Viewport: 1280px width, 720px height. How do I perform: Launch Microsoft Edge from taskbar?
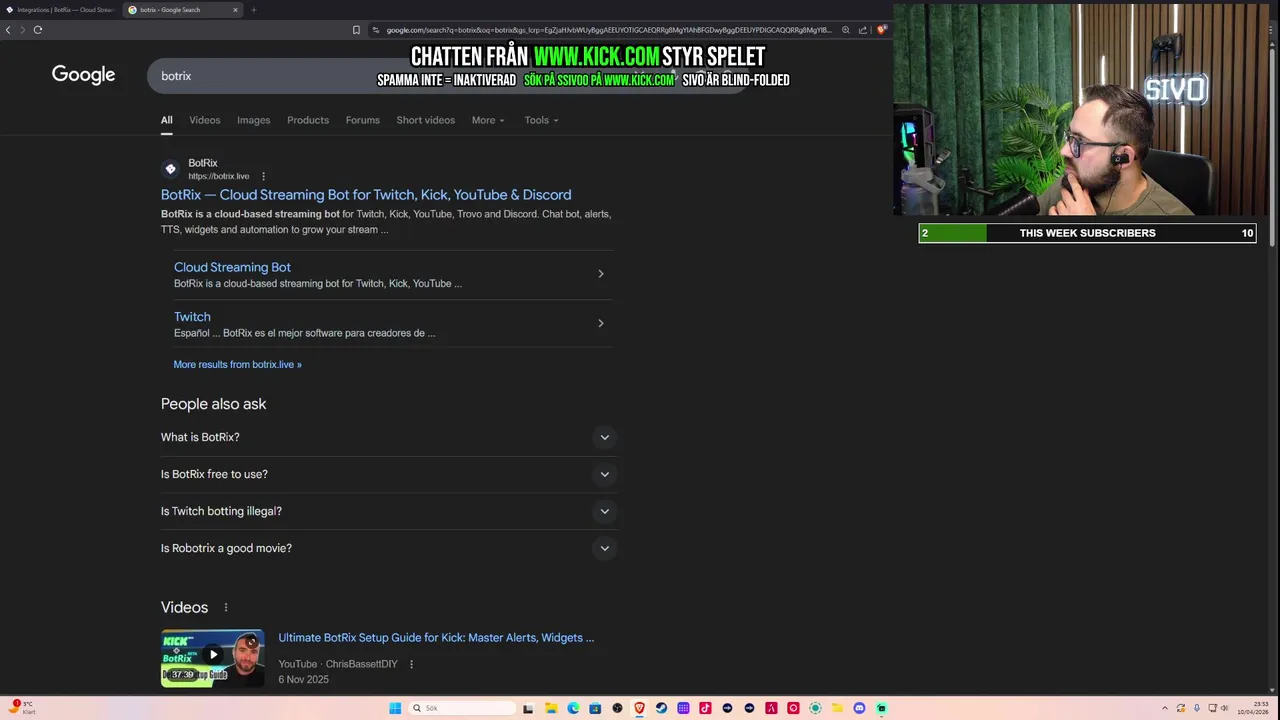(x=573, y=708)
